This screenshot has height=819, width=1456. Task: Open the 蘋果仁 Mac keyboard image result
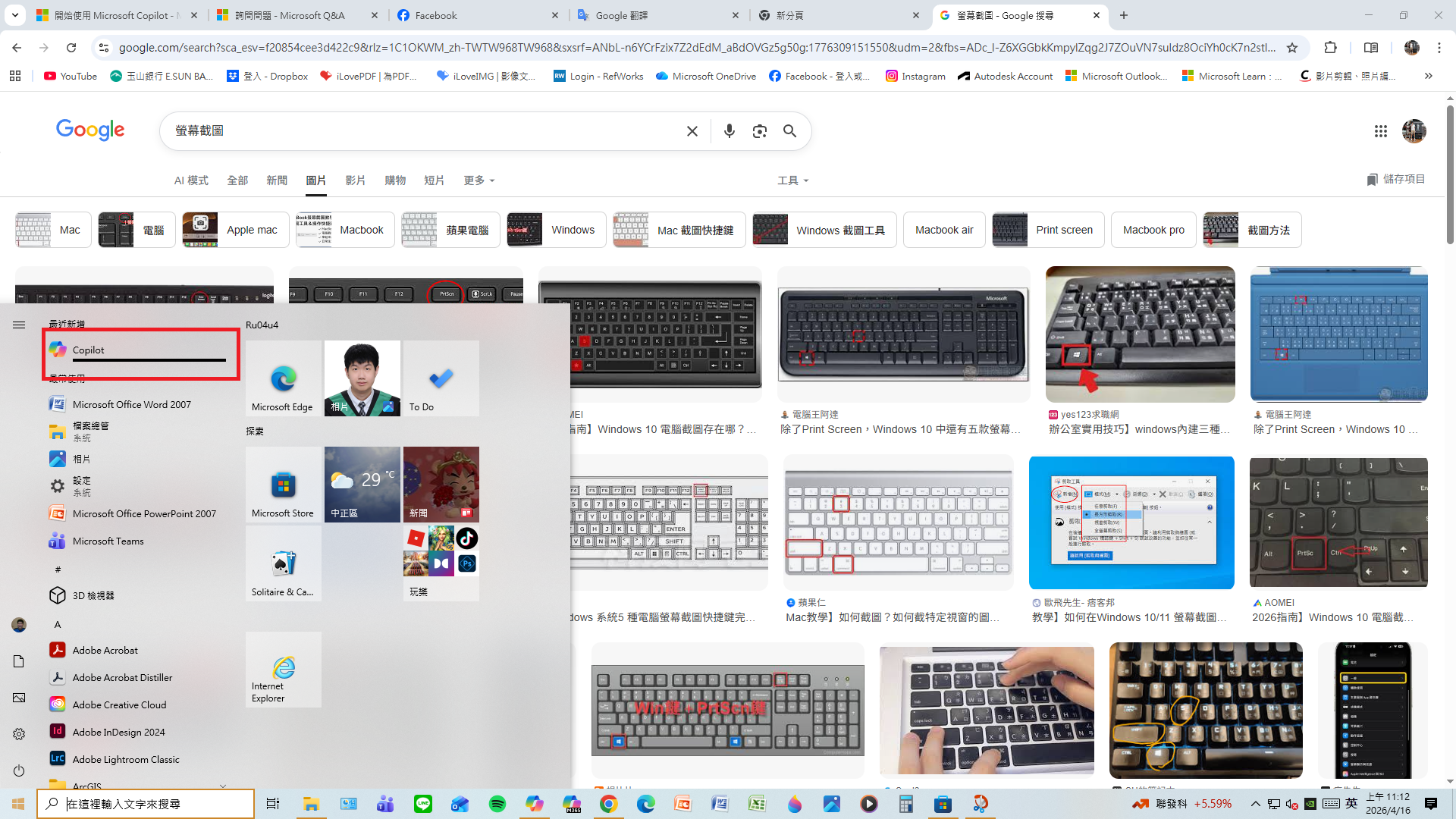[898, 522]
